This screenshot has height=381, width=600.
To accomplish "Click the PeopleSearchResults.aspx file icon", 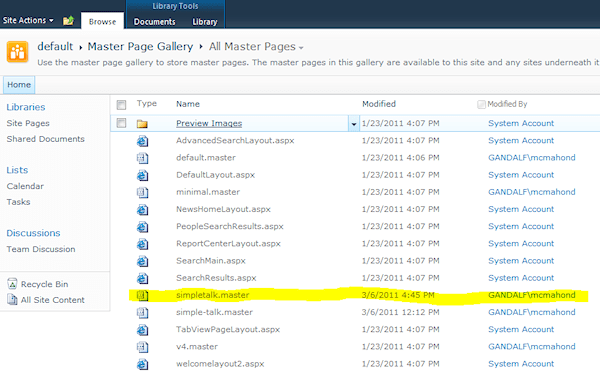I will 142,227.
